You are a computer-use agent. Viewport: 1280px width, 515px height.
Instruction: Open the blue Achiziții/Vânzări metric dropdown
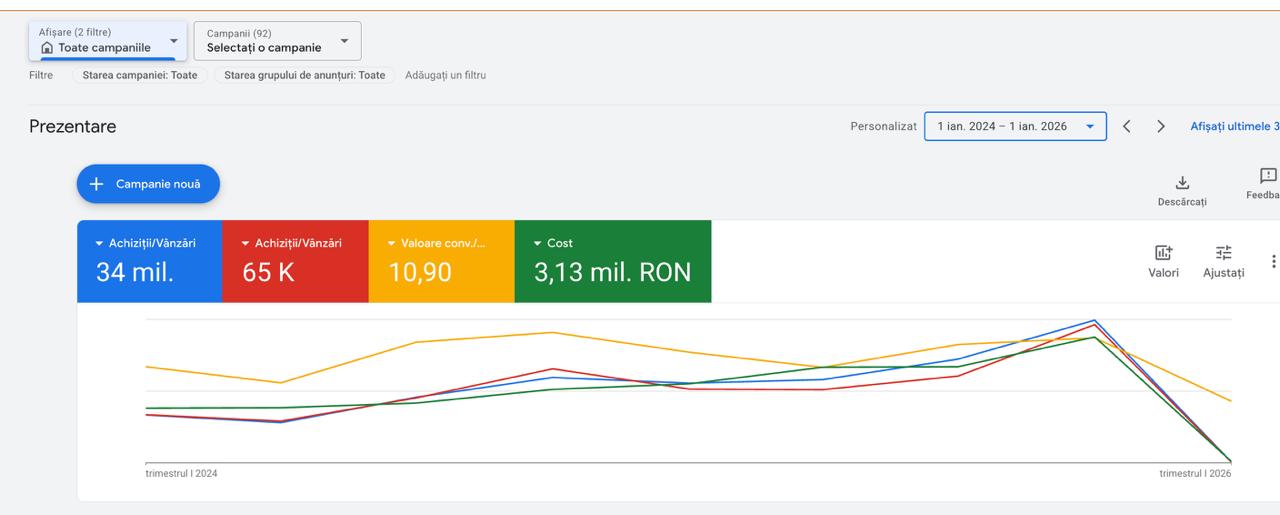tap(146, 243)
